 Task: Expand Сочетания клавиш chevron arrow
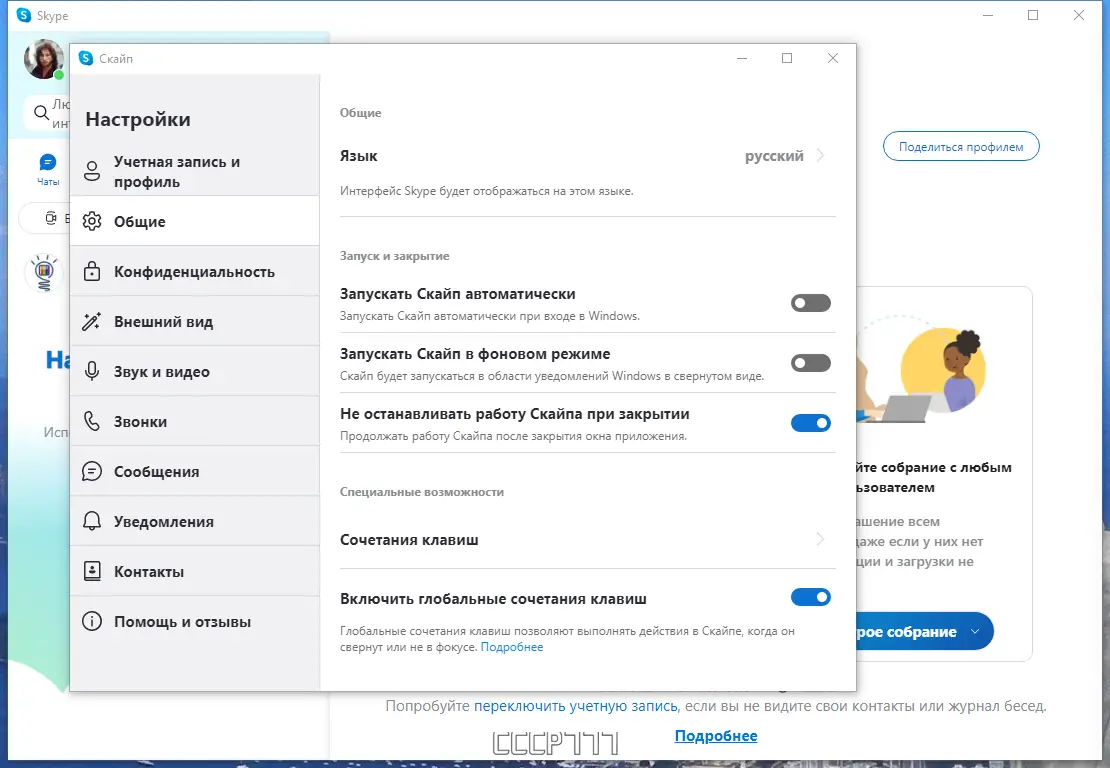[x=820, y=539]
